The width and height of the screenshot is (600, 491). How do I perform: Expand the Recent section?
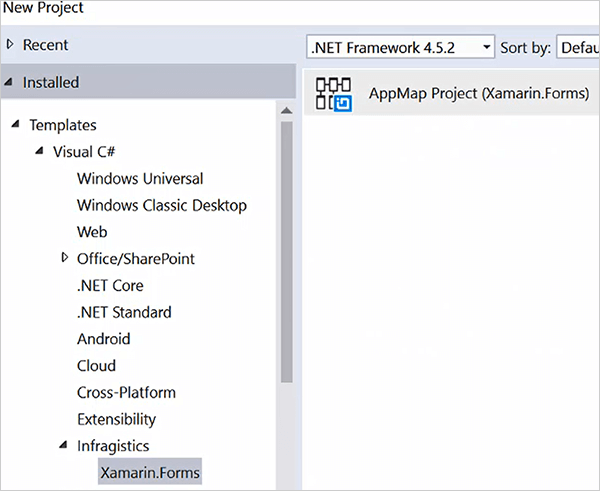coord(11,44)
